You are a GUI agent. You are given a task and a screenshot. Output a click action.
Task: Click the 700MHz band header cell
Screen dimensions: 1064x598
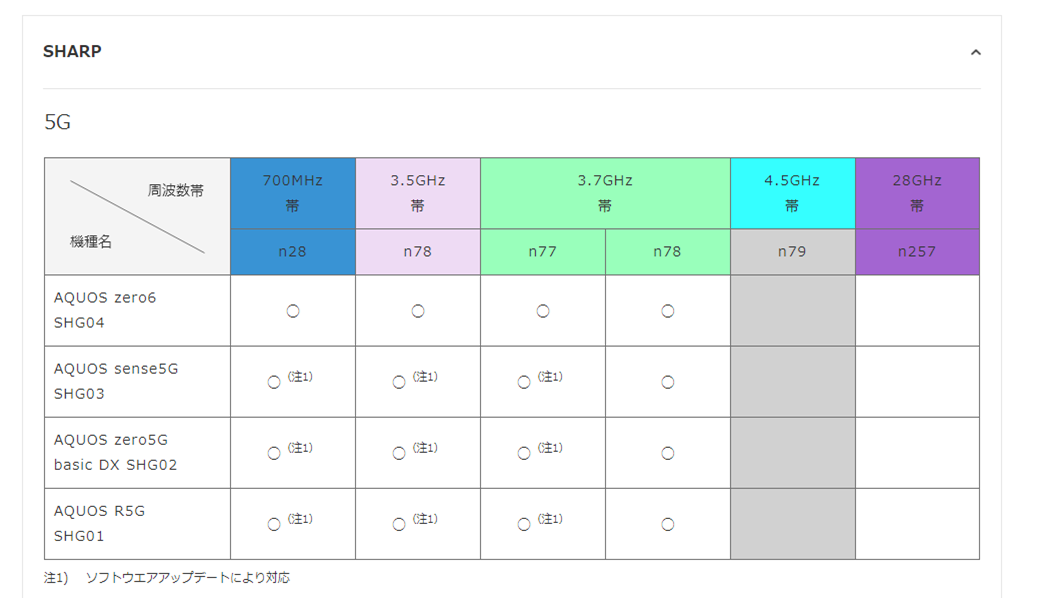pyautogui.click(x=292, y=193)
